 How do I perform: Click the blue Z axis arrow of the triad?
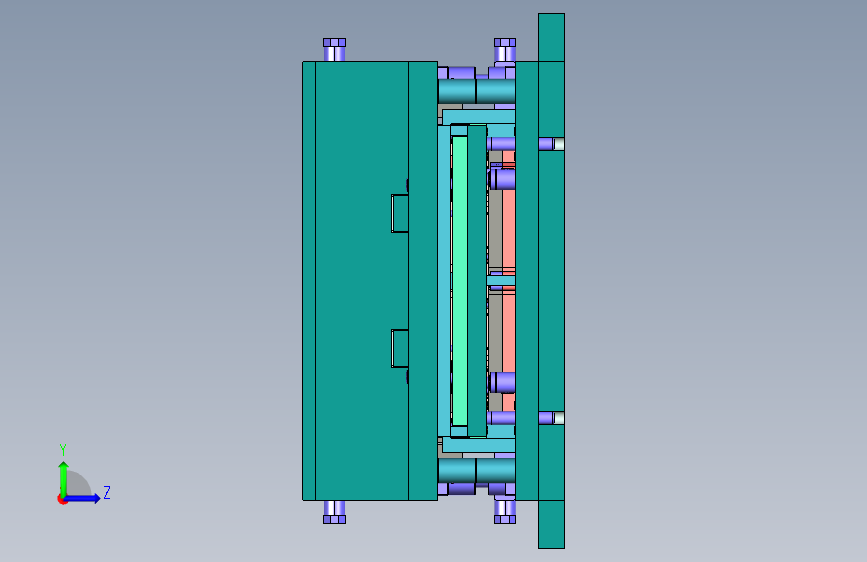tap(83, 498)
